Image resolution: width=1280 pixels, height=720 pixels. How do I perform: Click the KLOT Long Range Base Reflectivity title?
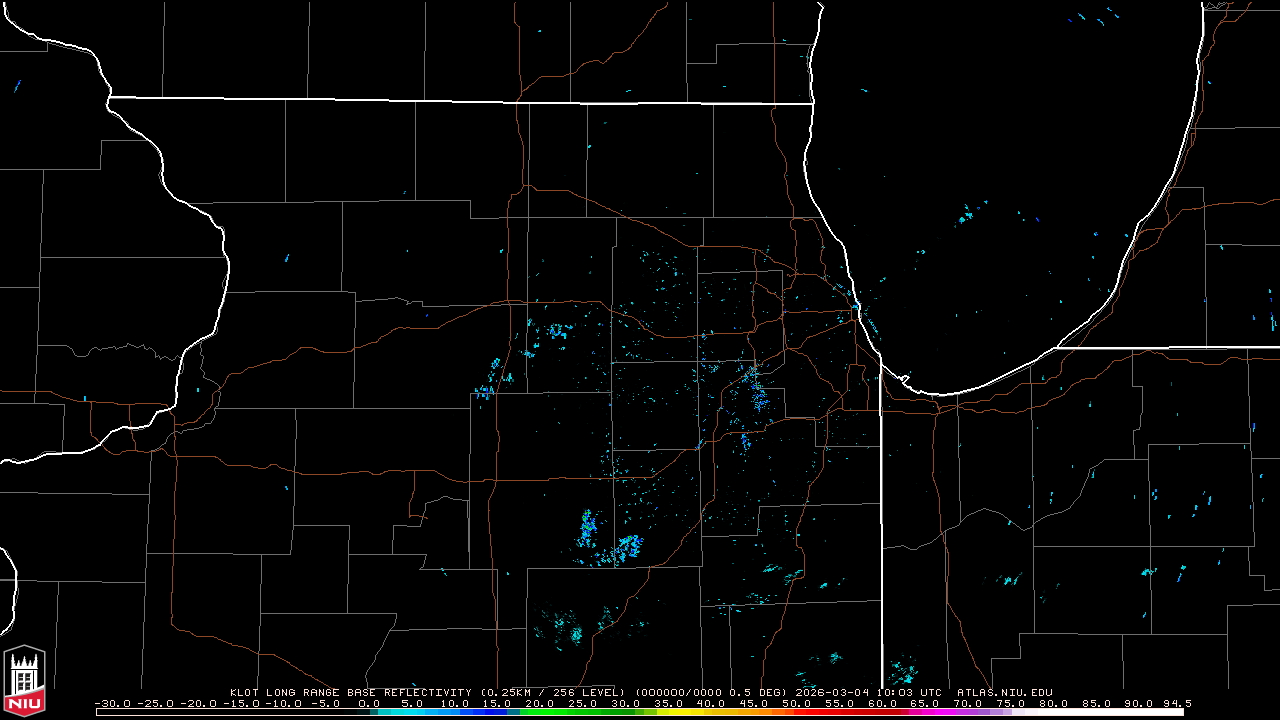(350, 692)
